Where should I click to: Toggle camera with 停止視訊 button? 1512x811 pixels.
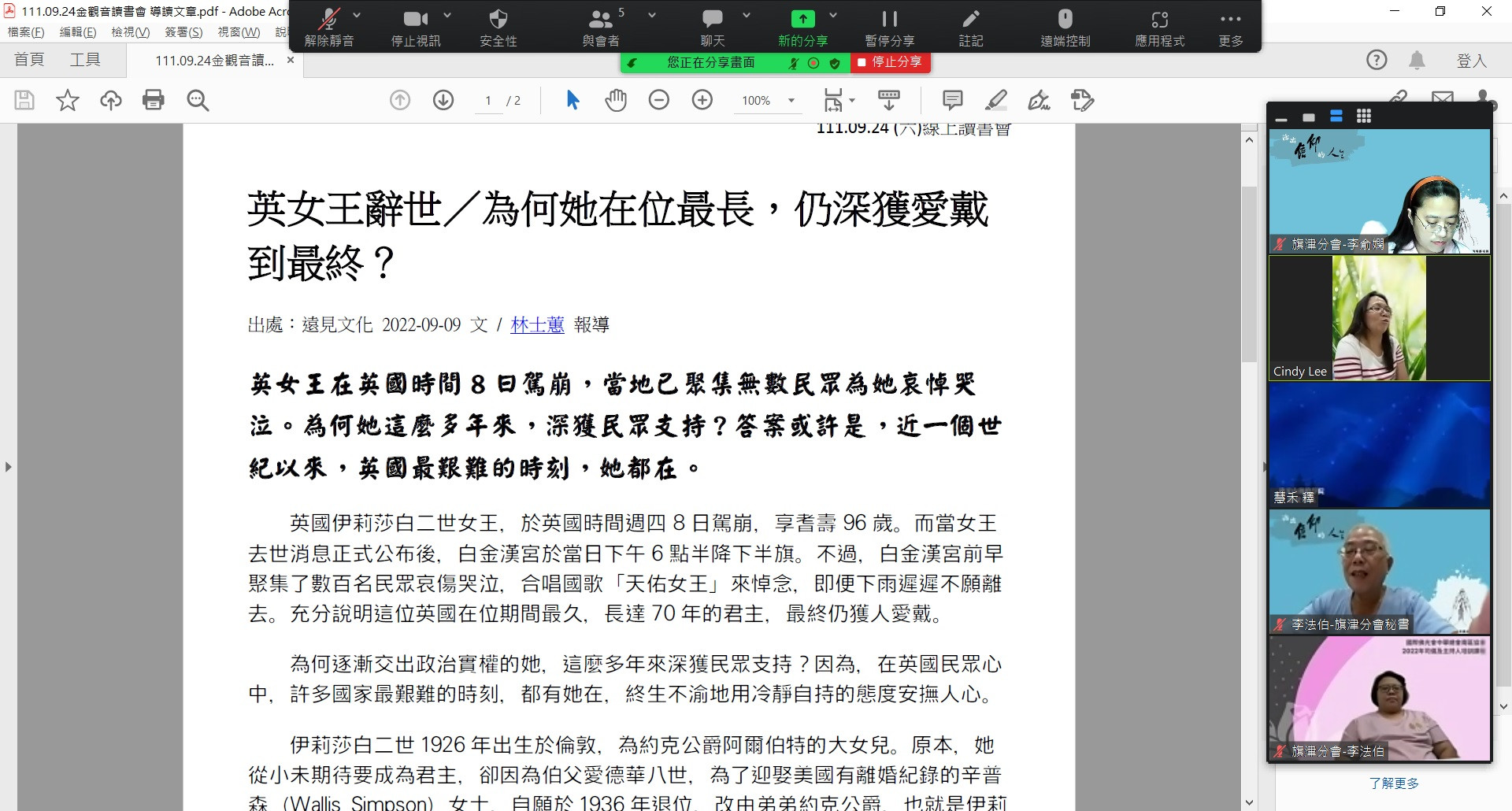point(416,28)
